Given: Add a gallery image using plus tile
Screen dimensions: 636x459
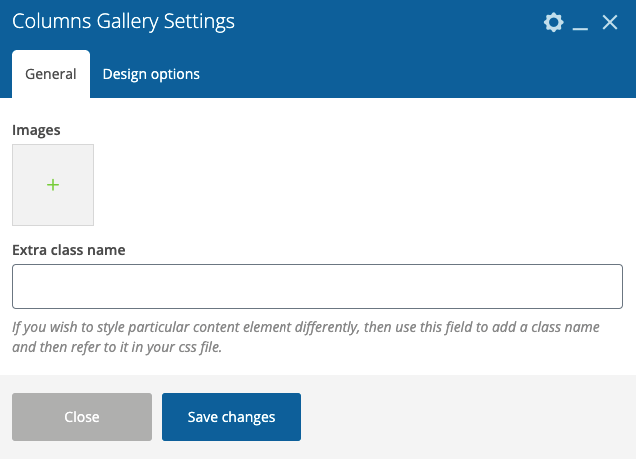Looking at the screenshot, I should click(53, 185).
